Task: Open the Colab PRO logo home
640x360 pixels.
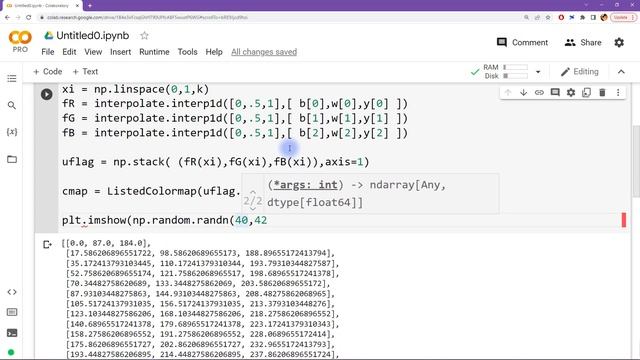Action: click(20, 42)
